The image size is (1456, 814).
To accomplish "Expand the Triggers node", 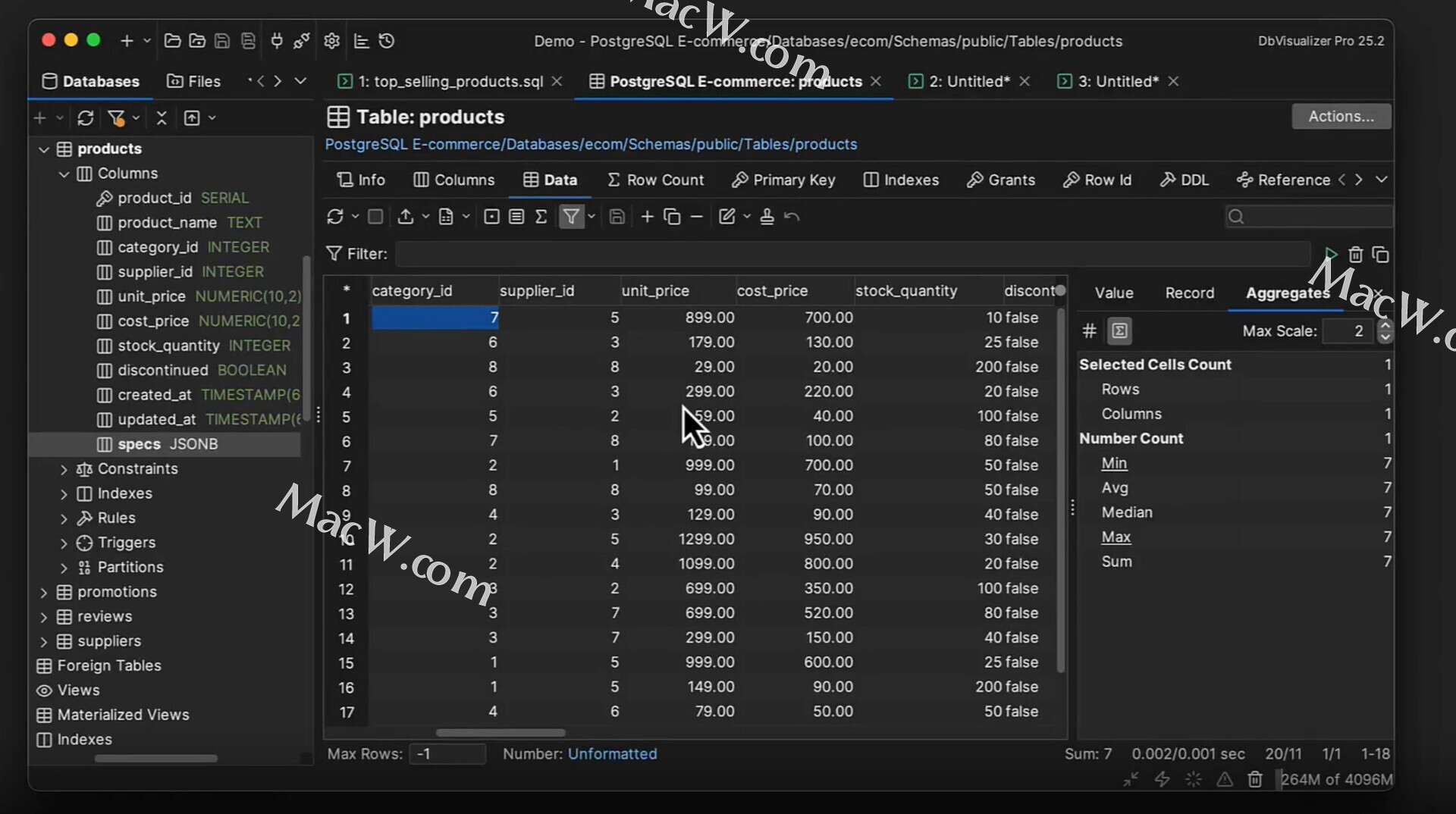I will pos(64,543).
